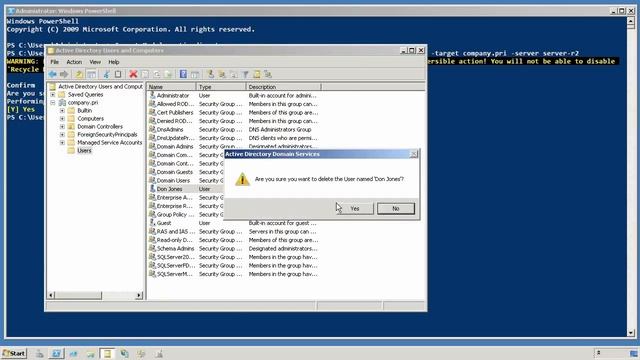Click the Forward arrow in the ADUC toolbar
The image size is (640, 360).
coord(64,74)
